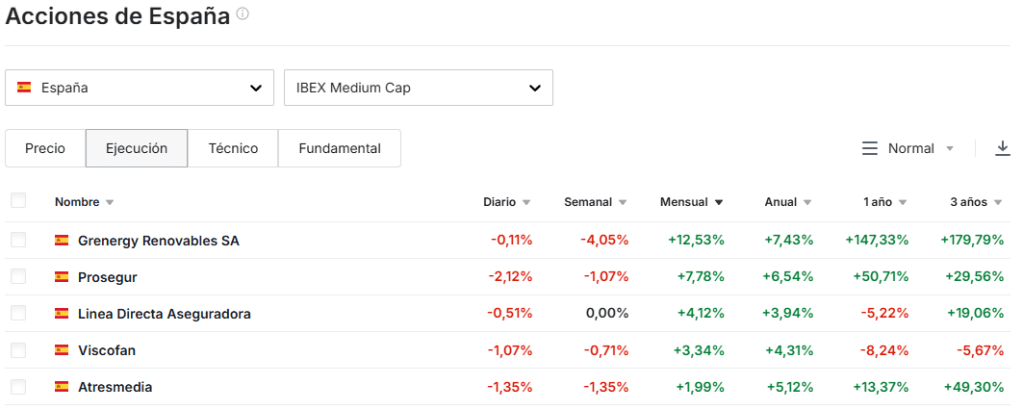Click the Mensual column sort arrow
The image size is (1023, 410).
pyautogui.click(x=718, y=203)
